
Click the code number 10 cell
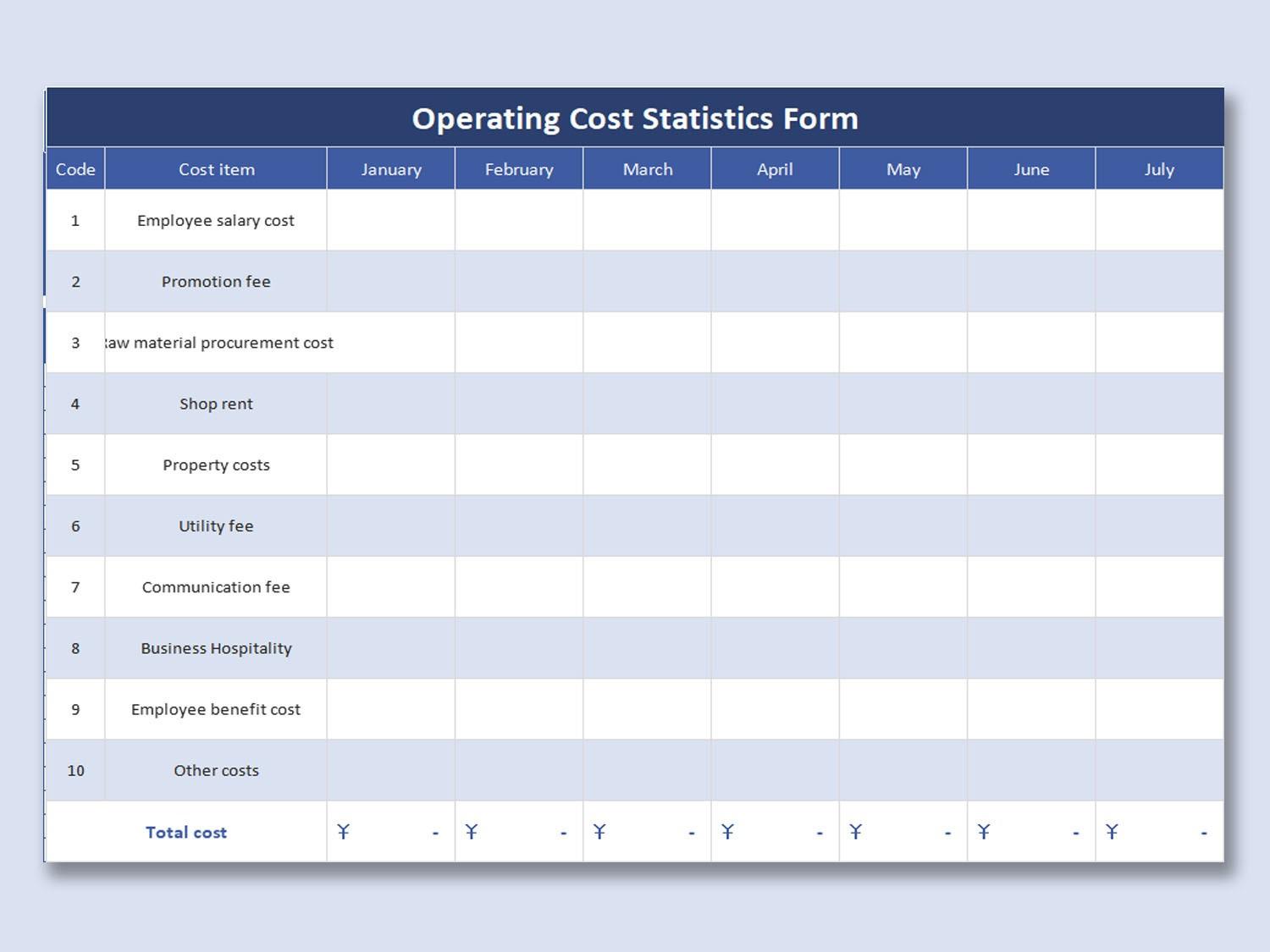click(x=75, y=771)
